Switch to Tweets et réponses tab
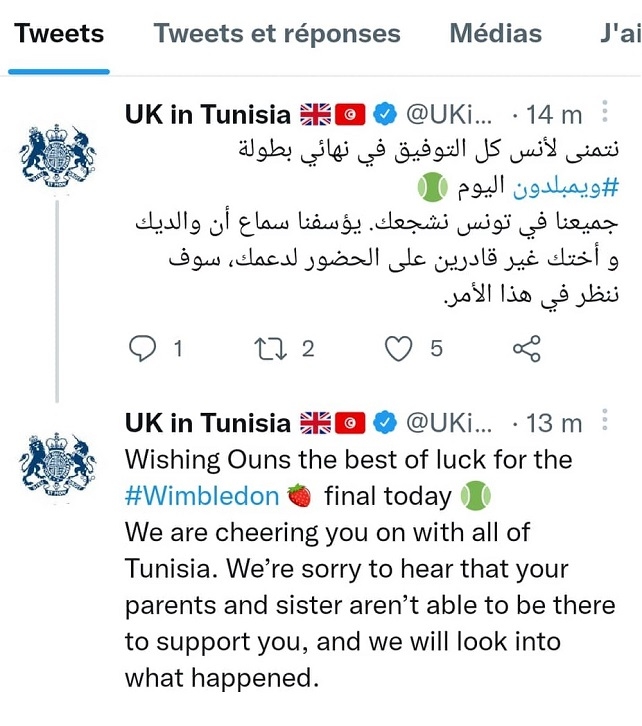 pyautogui.click(x=277, y=33)
